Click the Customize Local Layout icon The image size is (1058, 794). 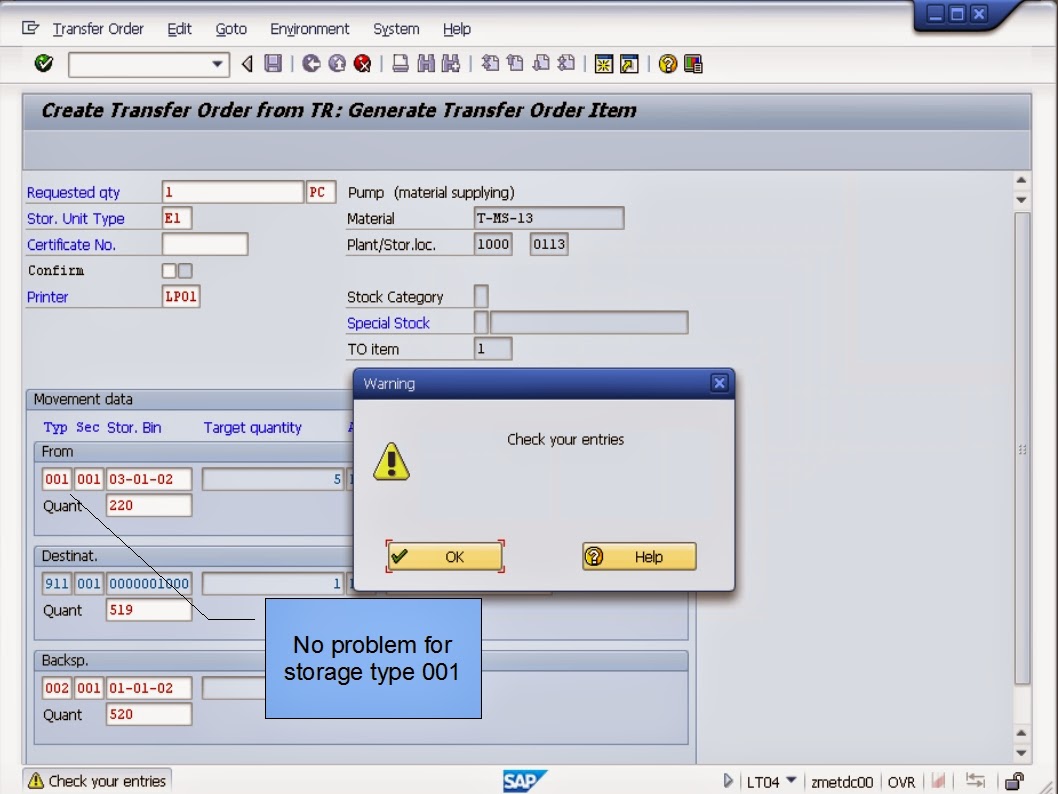(x=692, y=62)
